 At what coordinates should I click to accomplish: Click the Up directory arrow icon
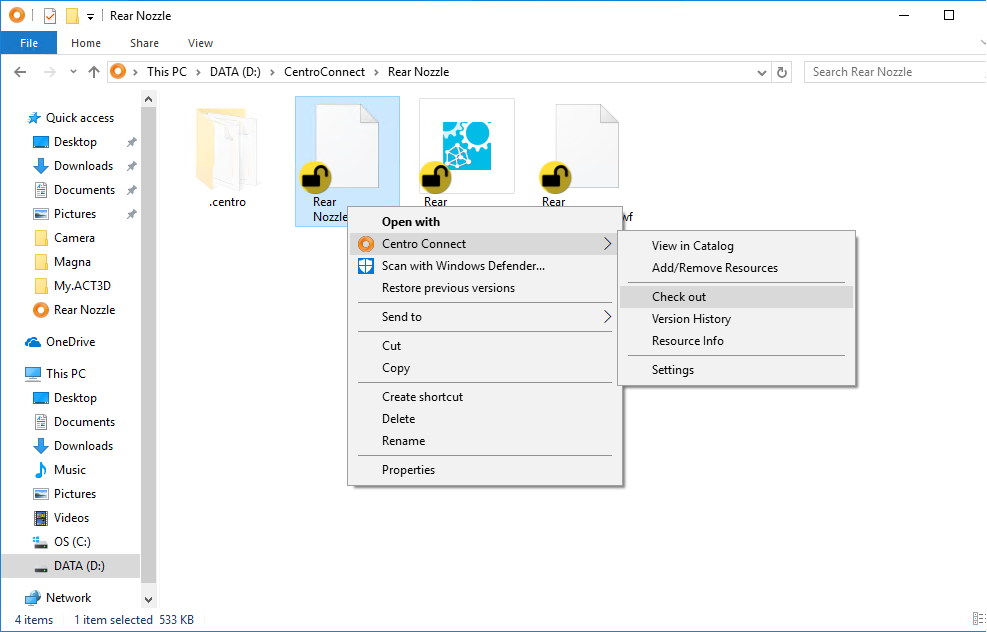point(94,72)
